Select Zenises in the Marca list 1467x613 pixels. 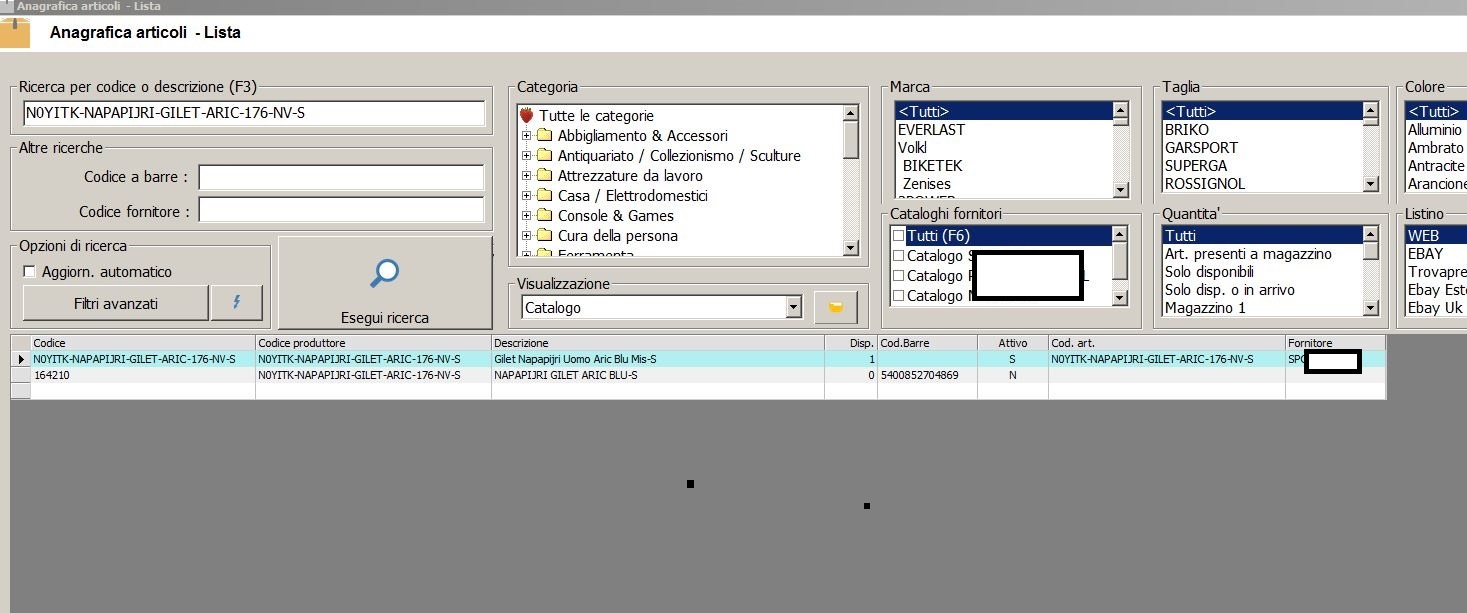pyautogui.click(x=926, y=184)
